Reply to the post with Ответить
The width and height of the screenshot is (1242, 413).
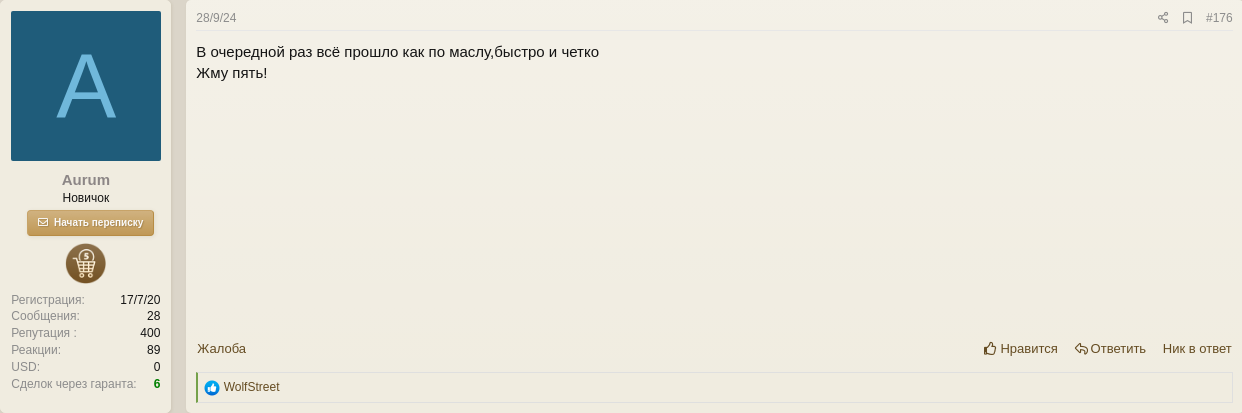pos(1110,348)
